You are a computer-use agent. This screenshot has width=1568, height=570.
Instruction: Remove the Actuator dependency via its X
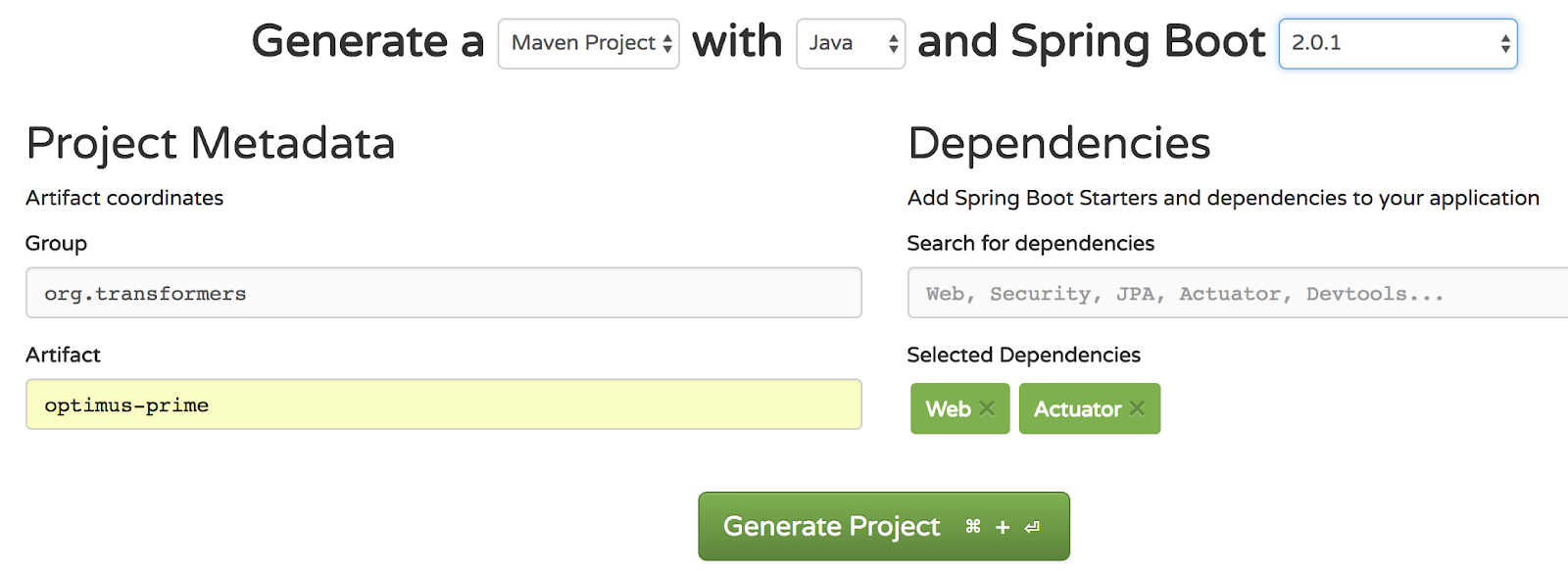click(x=1137, y=408)
